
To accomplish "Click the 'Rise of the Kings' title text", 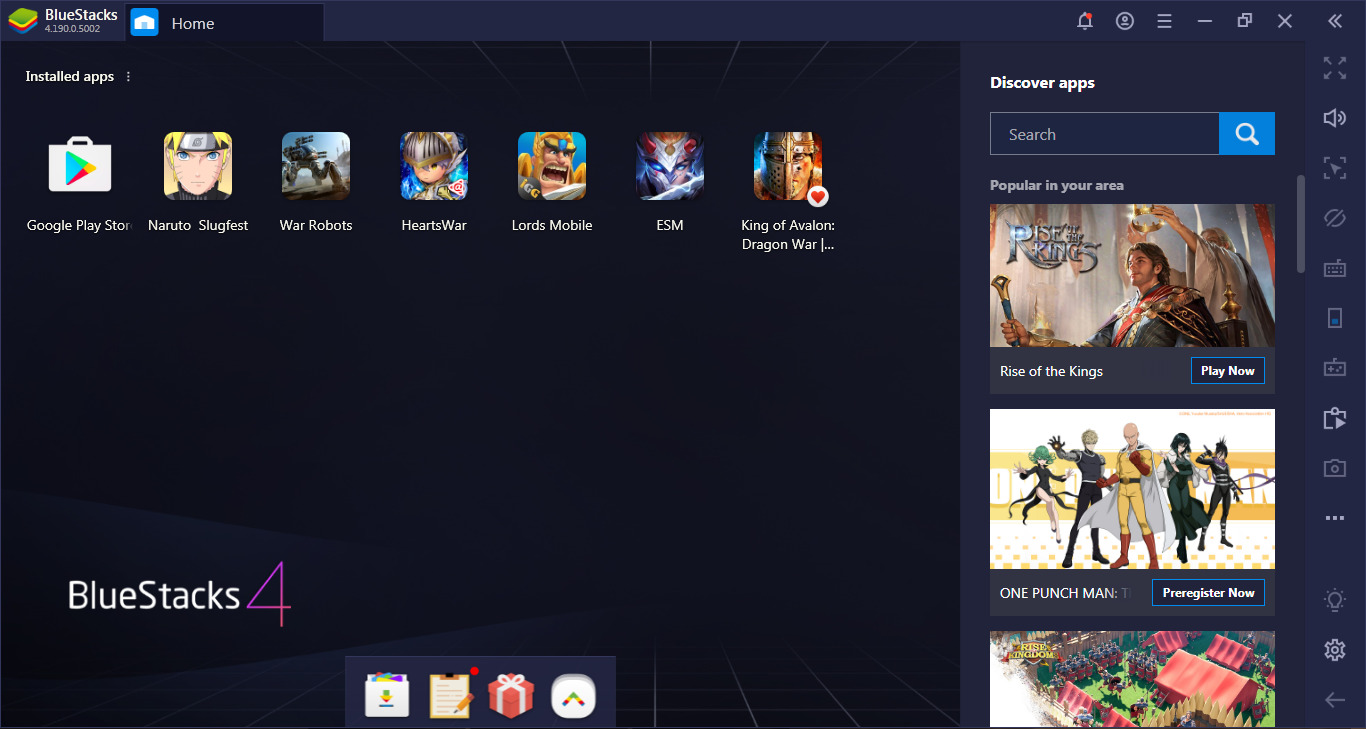I will click(x=1051, y=371).
